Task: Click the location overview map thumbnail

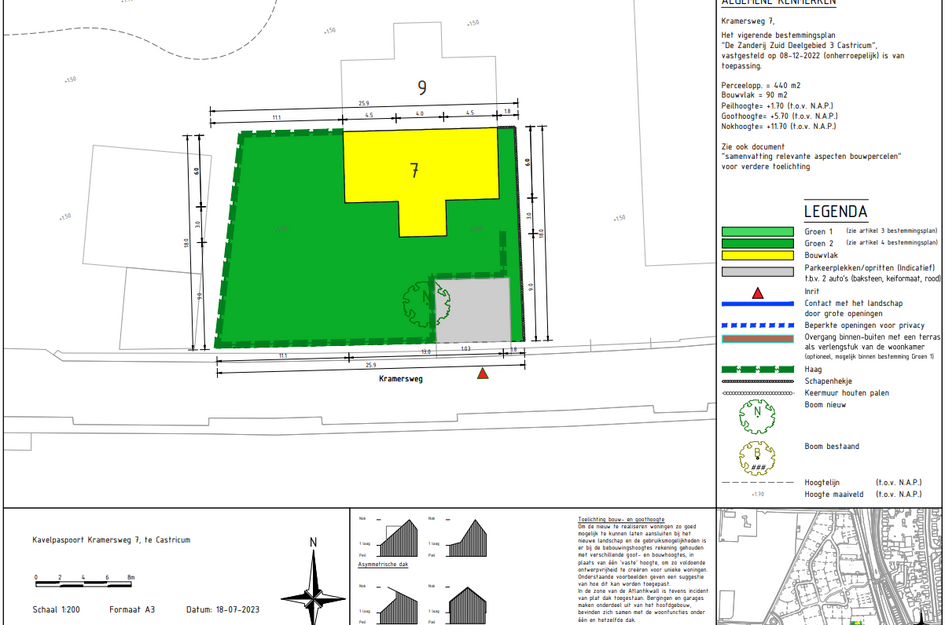Action: tap(830, 567)
